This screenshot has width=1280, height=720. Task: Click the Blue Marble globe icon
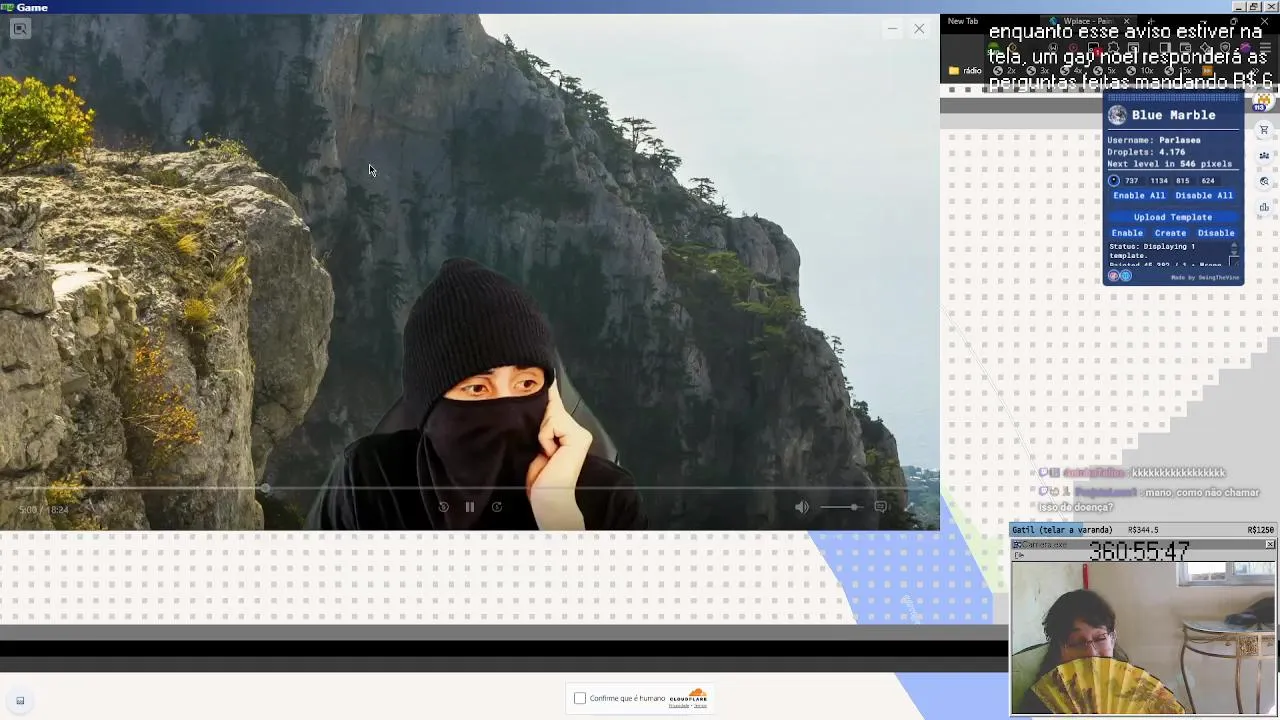[1117, 115]
